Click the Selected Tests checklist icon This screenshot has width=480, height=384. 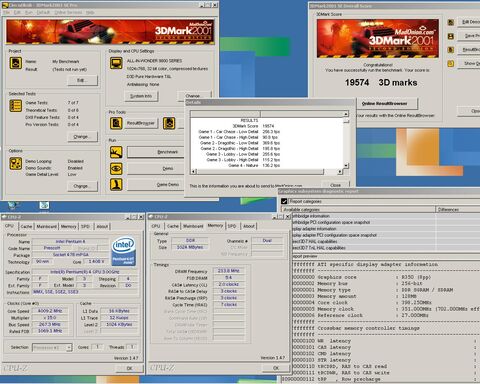pos(16,106)
